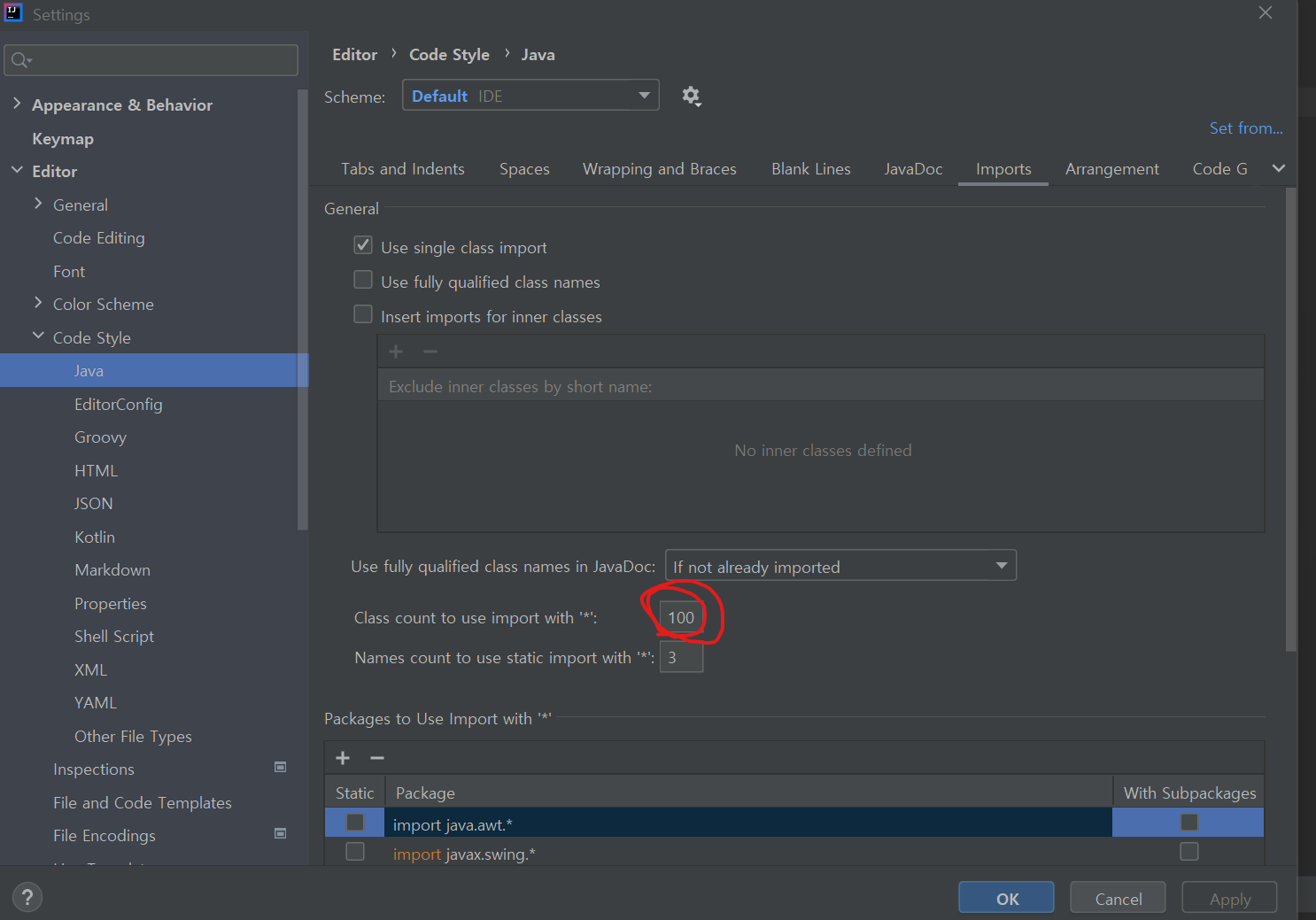The image size is (1316, 920).
Task: Check the Static box for javax.swing
Action: pyautogui.click(x=355, y=852)
